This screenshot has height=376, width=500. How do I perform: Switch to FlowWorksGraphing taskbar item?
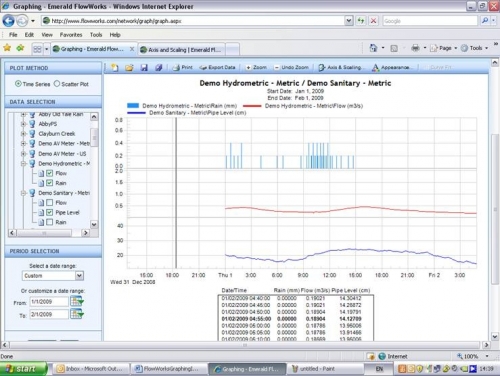tap(168, 369)
